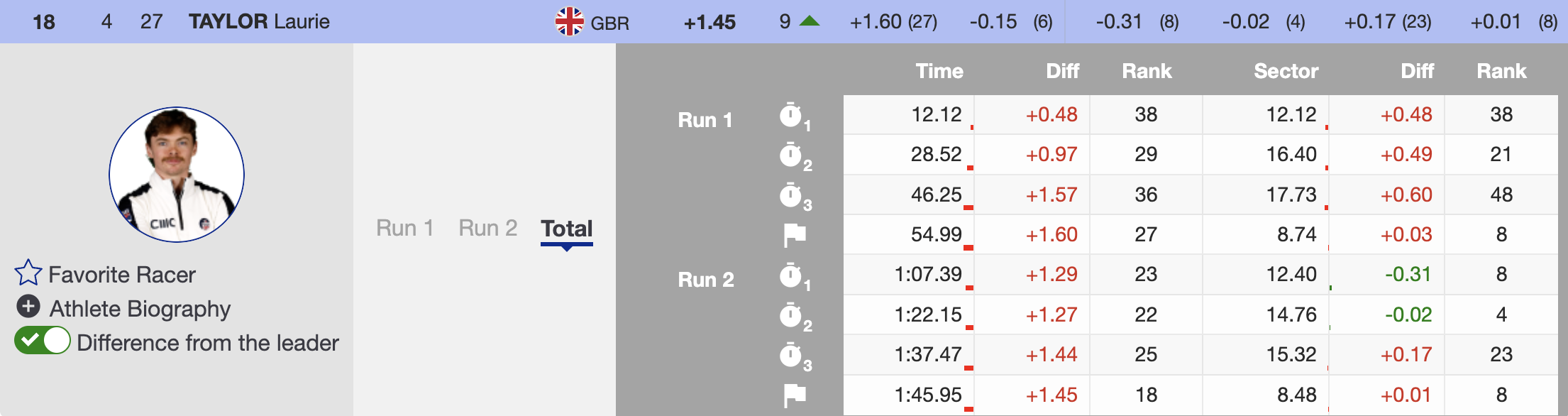Toggle Difference from the leader switch
This screenshot has width=1568, height=416.
pos(43,341)
